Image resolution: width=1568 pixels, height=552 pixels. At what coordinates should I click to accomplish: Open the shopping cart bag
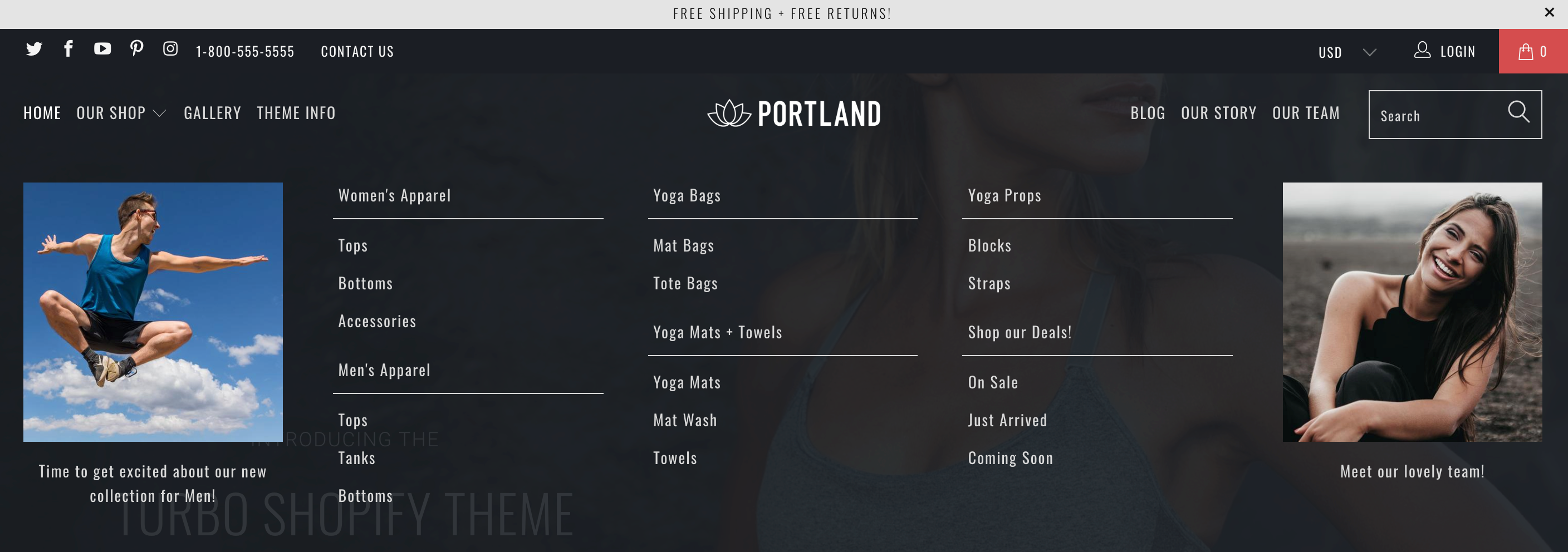(x=1533, y=52)
